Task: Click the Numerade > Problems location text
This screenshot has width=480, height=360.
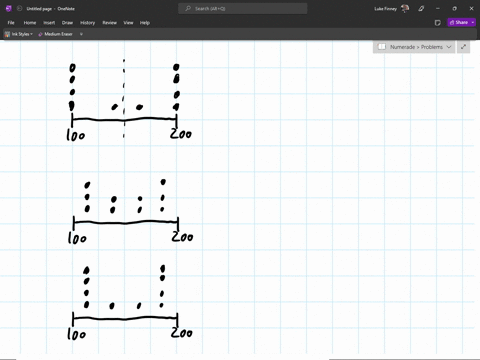Action: (416, 47)
